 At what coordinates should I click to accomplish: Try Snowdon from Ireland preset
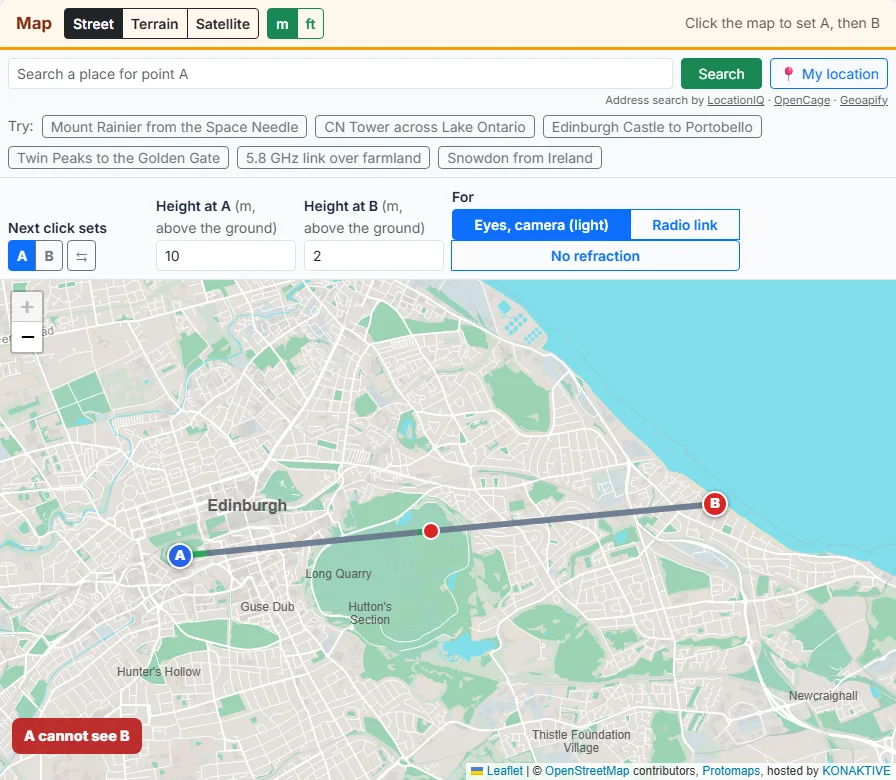click(519, 158)
